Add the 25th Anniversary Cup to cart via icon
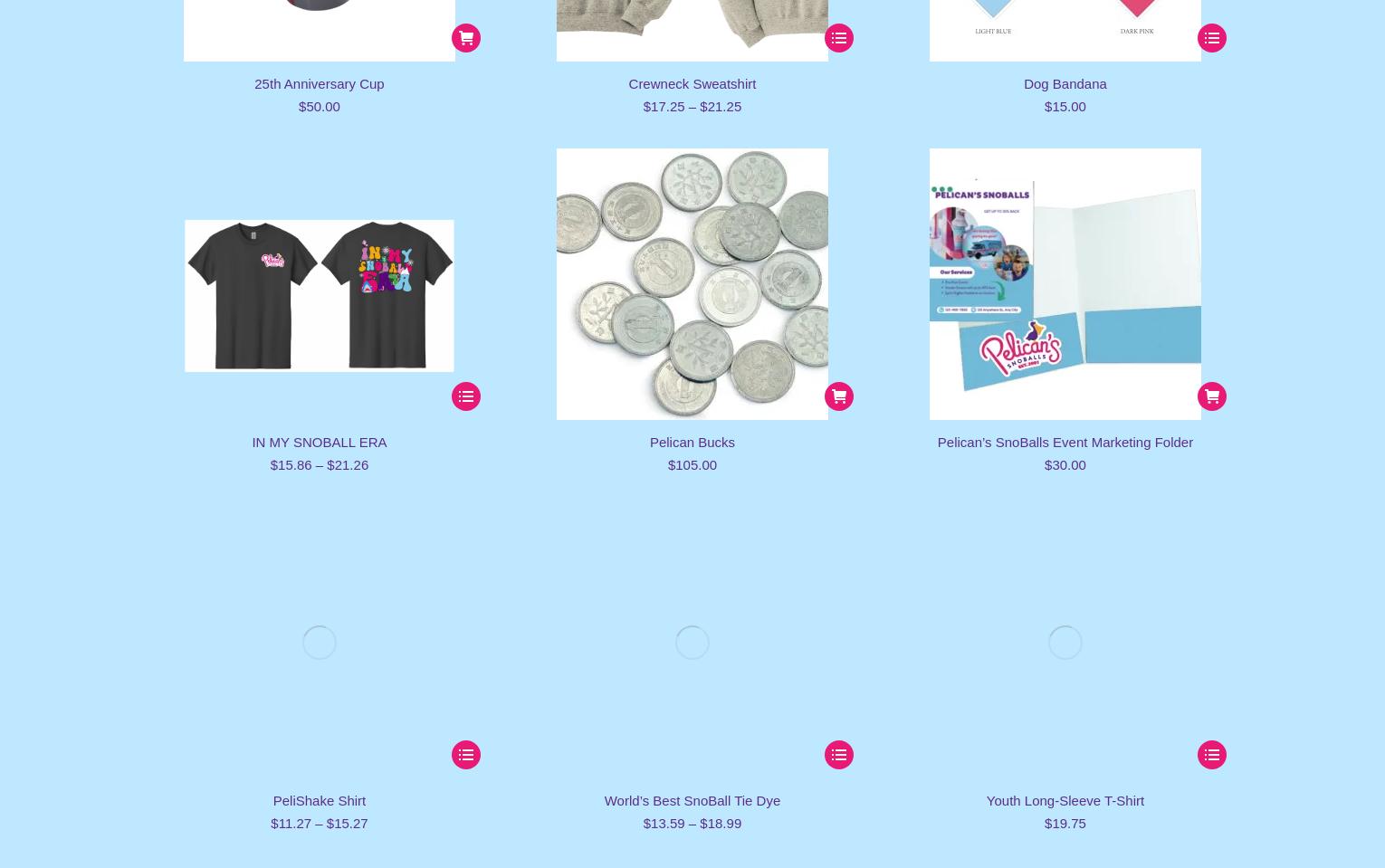 click(x=466, y=38)
